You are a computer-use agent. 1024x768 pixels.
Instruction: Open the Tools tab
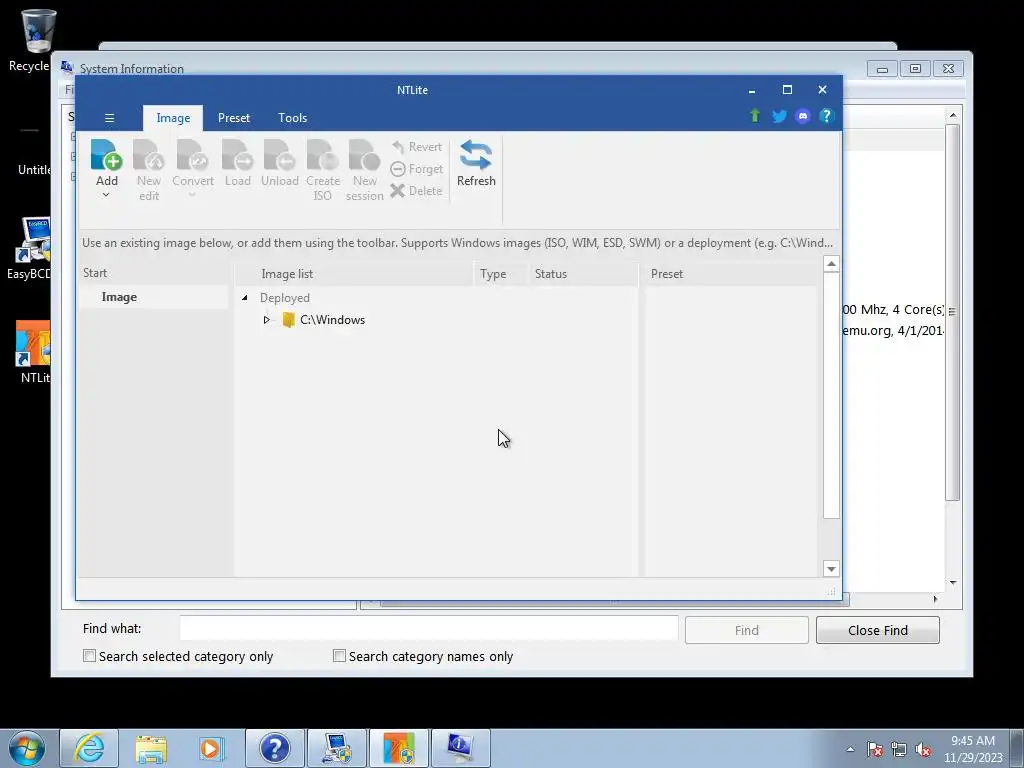(293, 118)
